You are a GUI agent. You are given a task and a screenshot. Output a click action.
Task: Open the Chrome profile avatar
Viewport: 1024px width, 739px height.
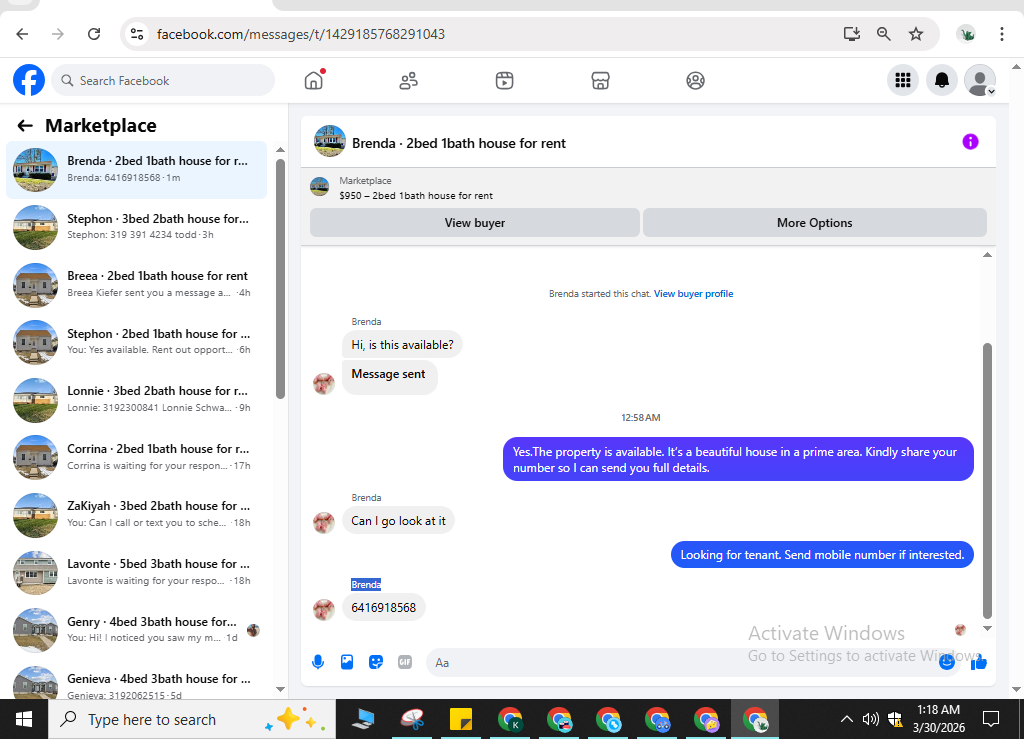point(966,34)
